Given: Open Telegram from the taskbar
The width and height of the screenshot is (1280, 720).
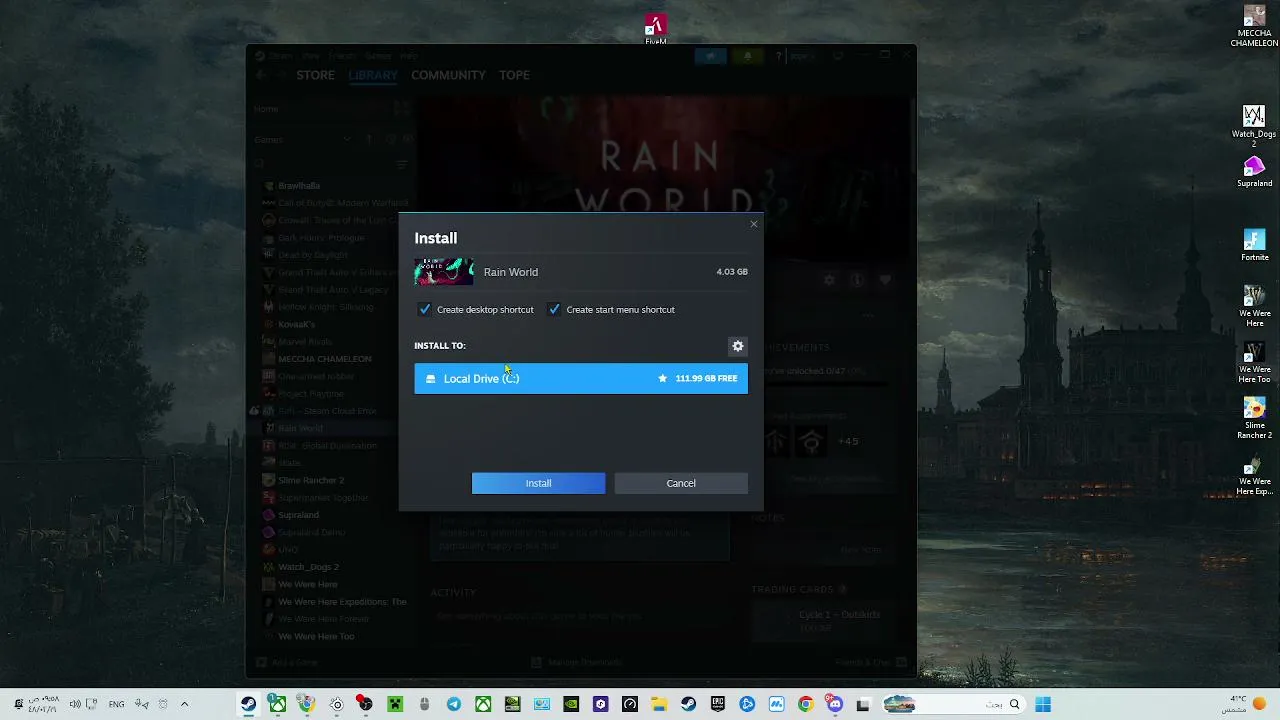Looking at the screenshot, I should click(454, 705).
